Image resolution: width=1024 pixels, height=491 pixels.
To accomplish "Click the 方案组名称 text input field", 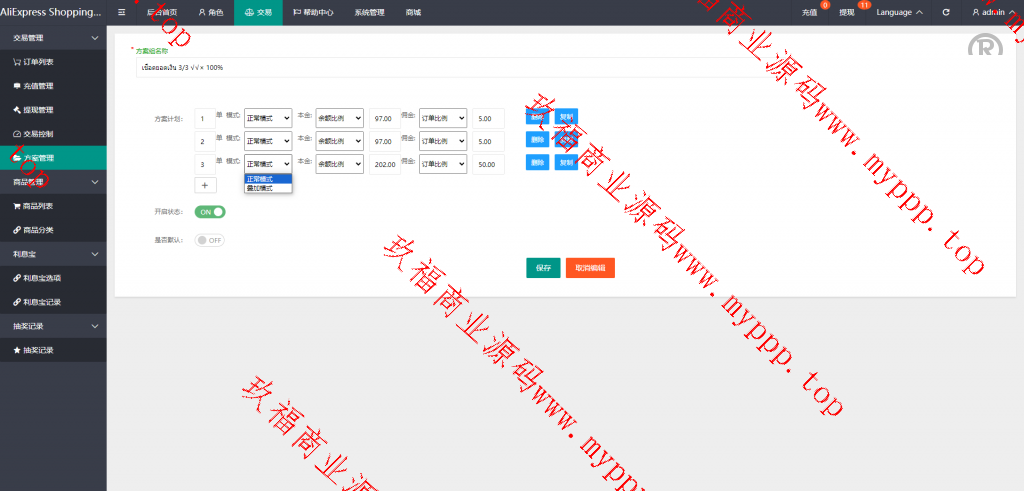I will point(440,67).
